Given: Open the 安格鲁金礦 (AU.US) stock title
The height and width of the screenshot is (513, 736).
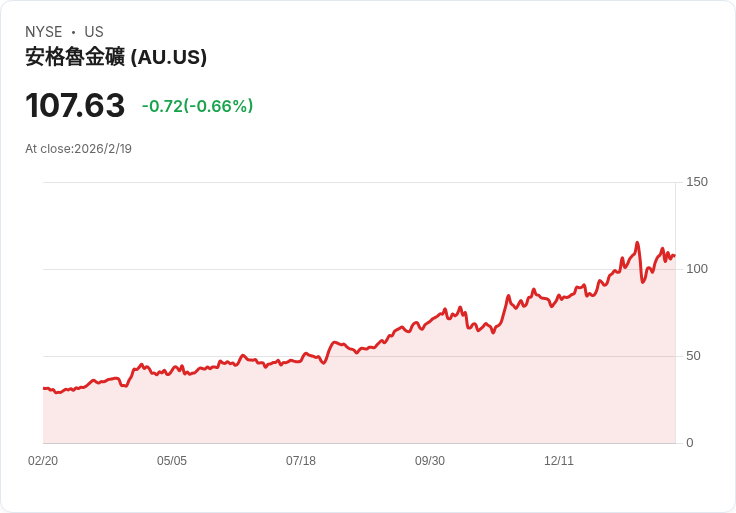Looking at the screenshot, I should pyautogui.click(x=116, y=57).
